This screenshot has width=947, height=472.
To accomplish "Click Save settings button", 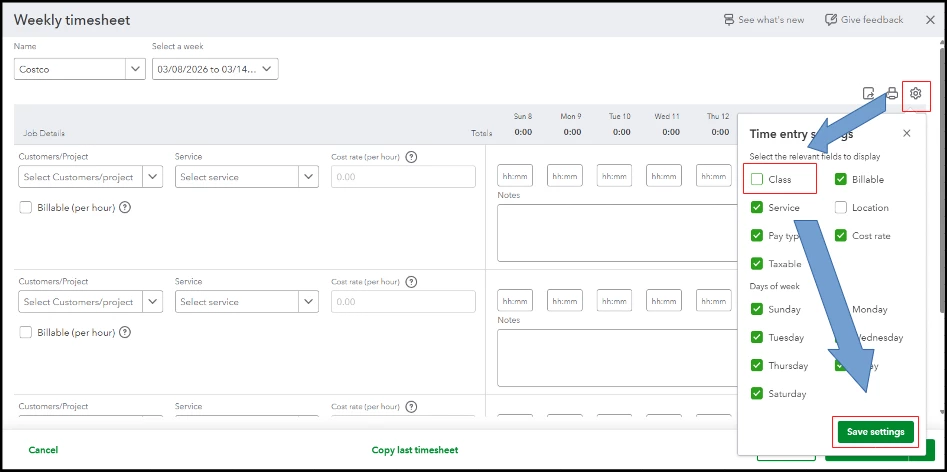I will (876, 432).
